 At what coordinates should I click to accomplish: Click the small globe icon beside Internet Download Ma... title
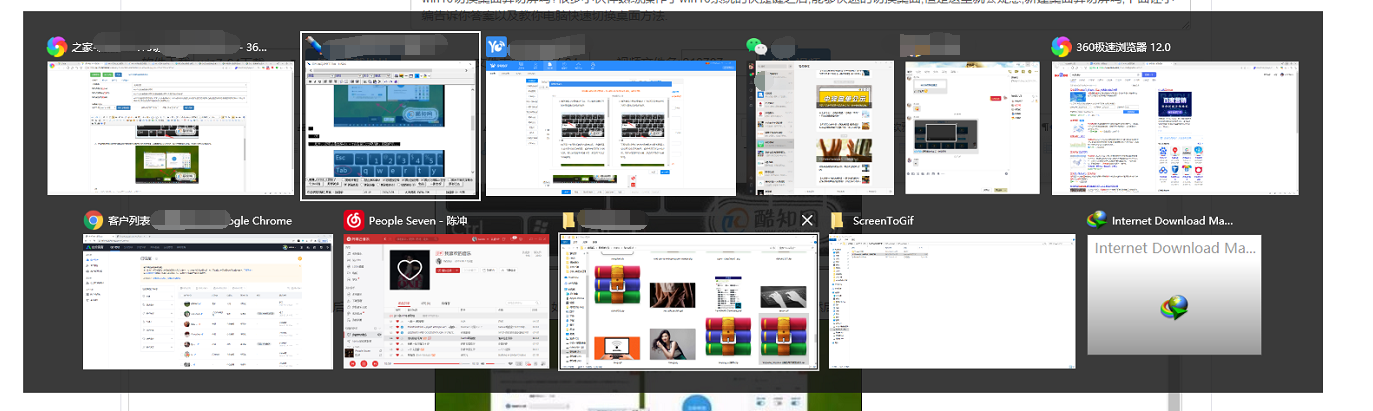[x=1097, y=220]
